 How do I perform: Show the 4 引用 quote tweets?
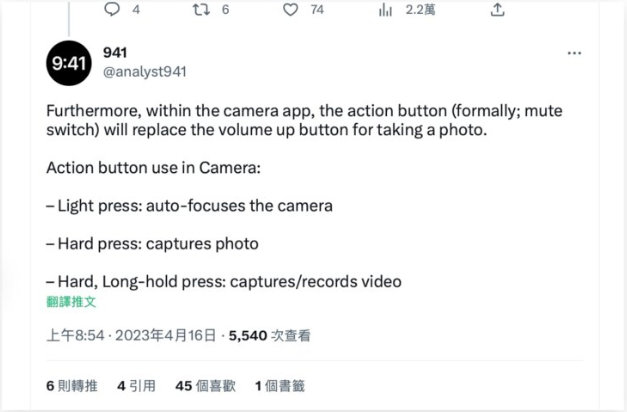[136, 386]
